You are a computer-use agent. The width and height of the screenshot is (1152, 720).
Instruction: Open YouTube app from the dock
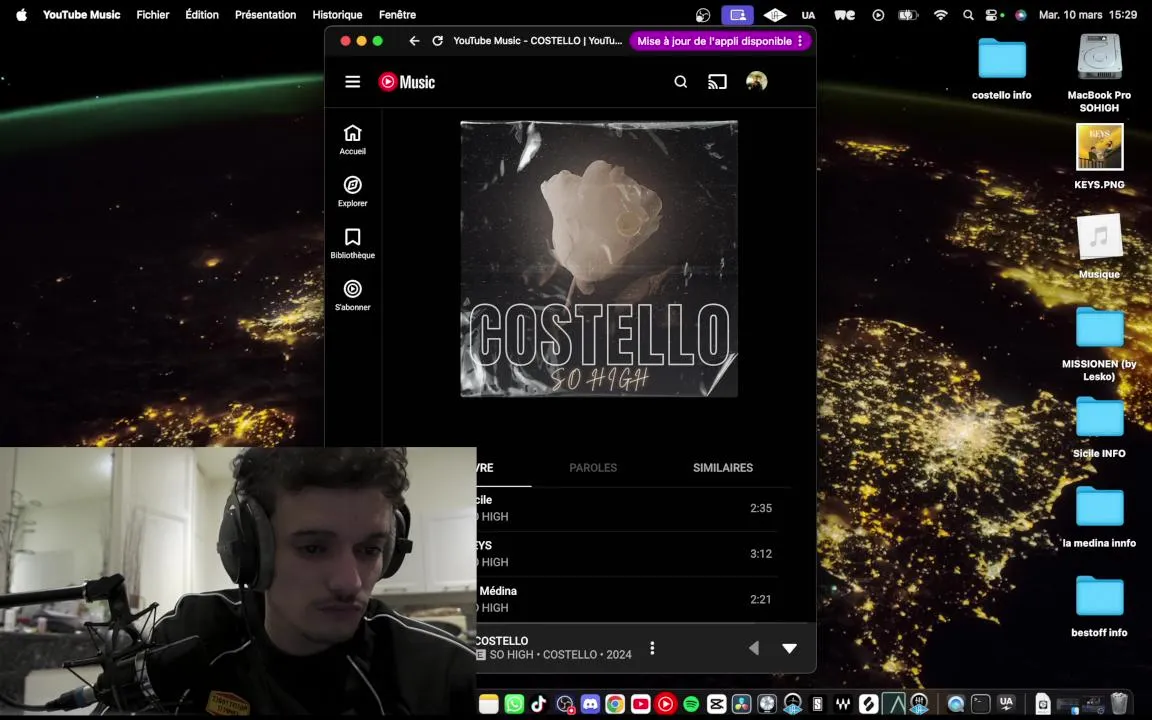(641, 704)
